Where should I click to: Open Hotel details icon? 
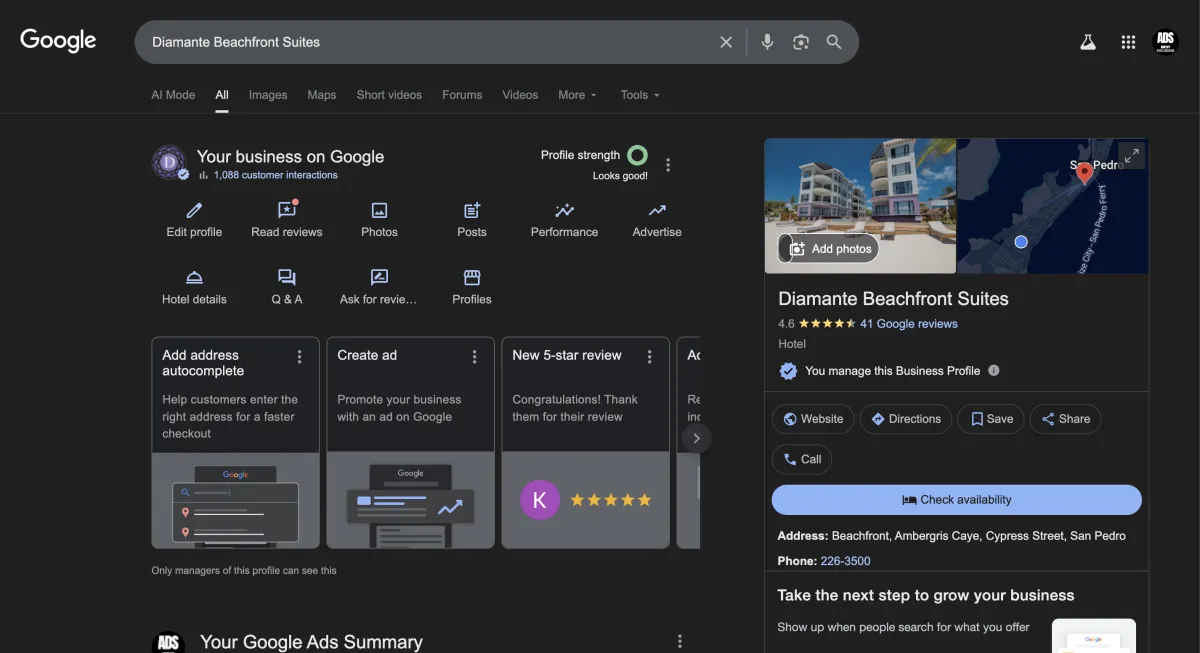point(194,278)
